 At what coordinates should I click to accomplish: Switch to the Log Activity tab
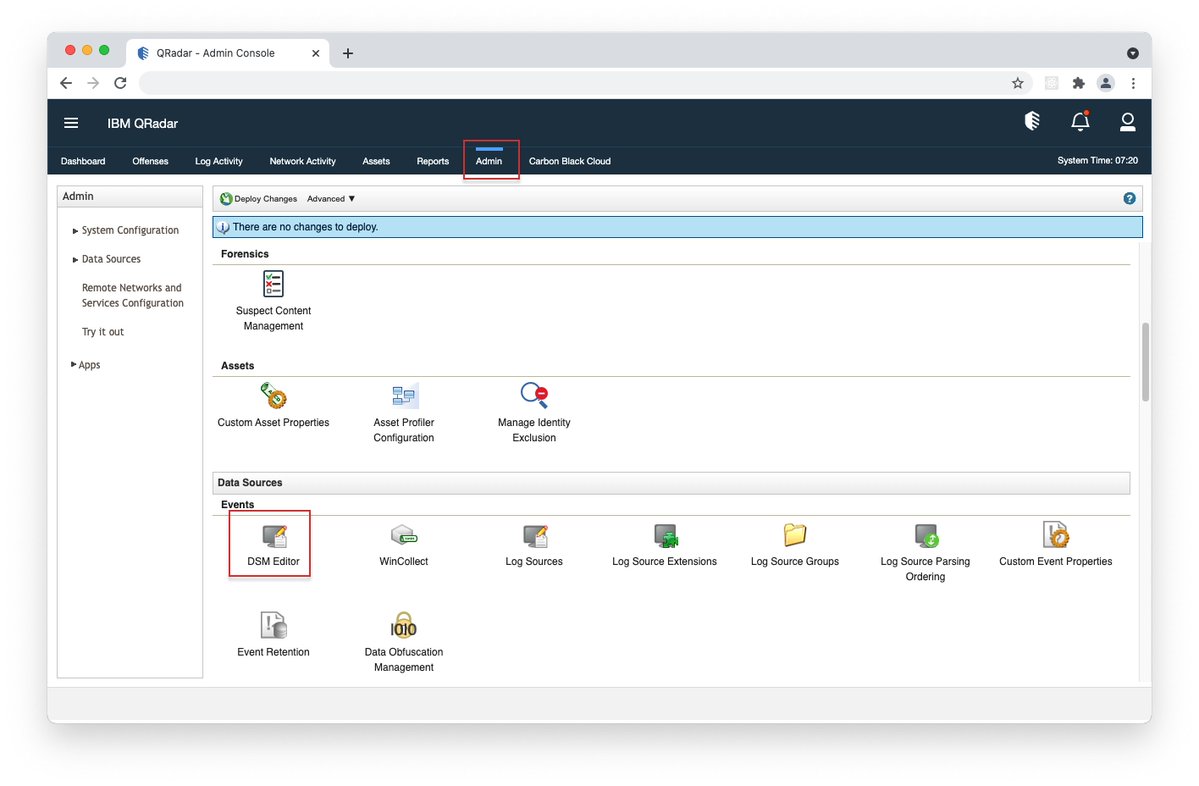click(x=219, y=161)
